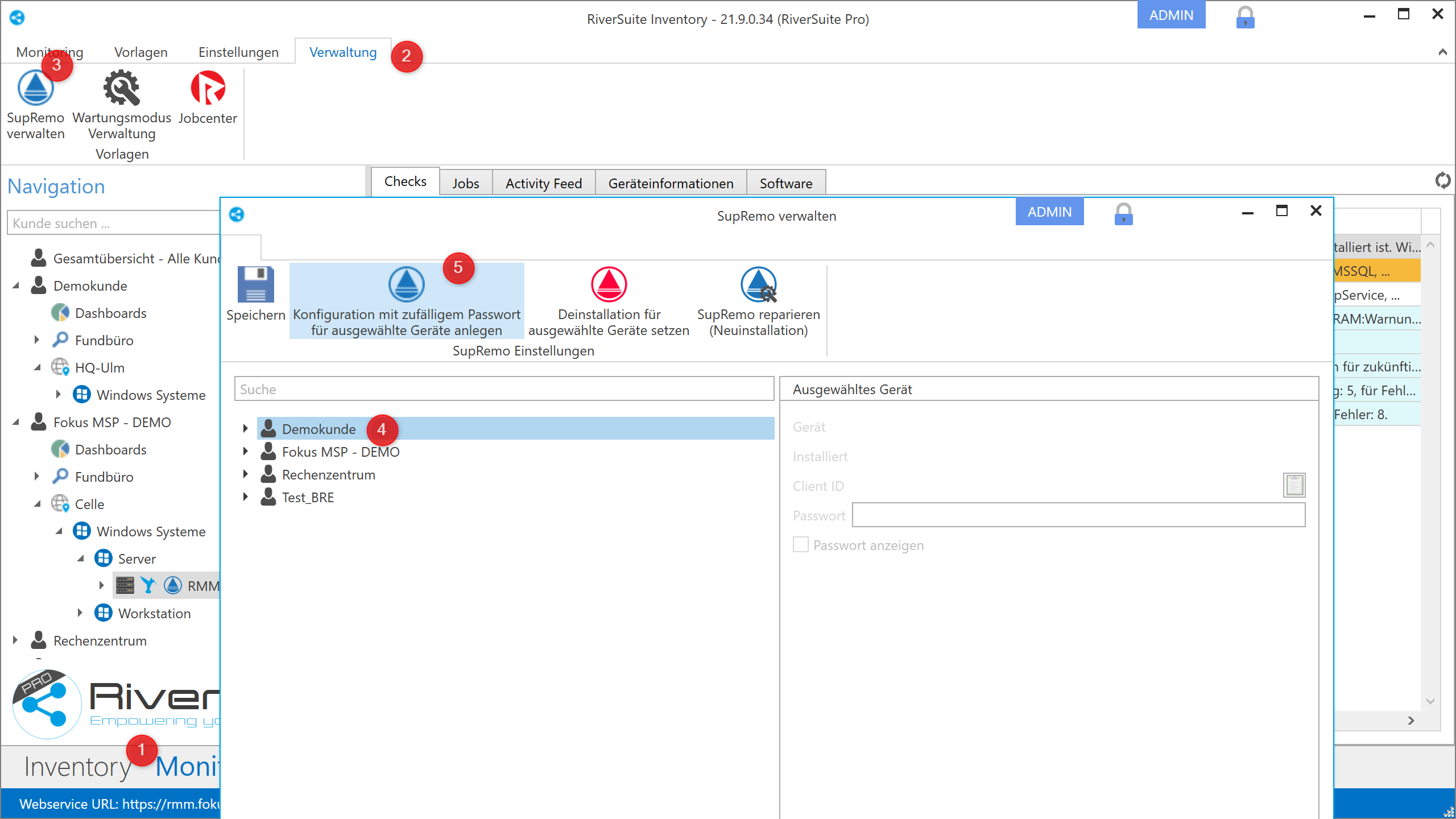Select HQ-Ulm site in navigation

[x=100, y=368]
